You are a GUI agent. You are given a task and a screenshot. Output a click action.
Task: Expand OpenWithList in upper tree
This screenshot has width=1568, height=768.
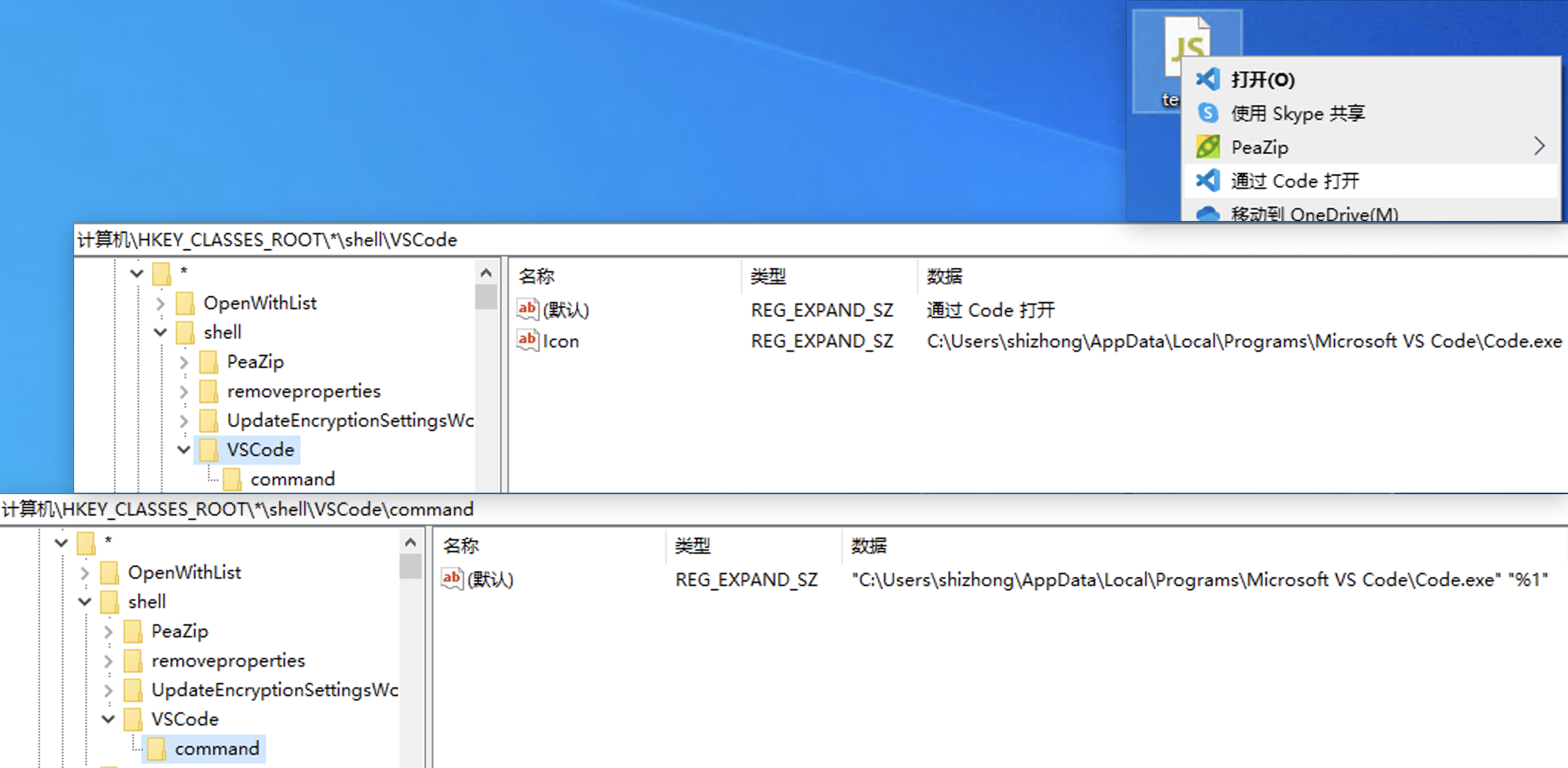[x=160, y=303]
